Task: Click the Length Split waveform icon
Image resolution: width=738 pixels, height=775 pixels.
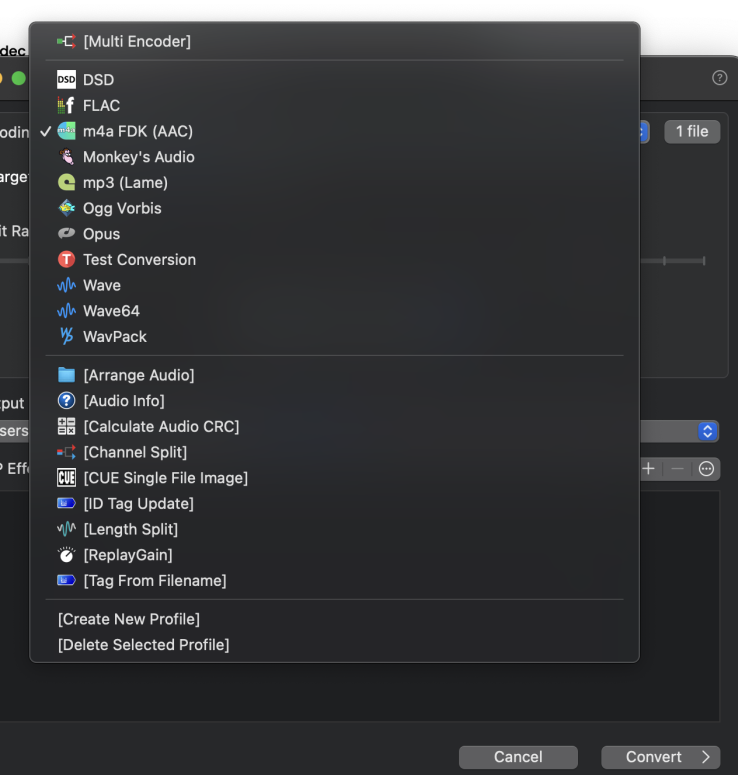Action: pos(66,529)
